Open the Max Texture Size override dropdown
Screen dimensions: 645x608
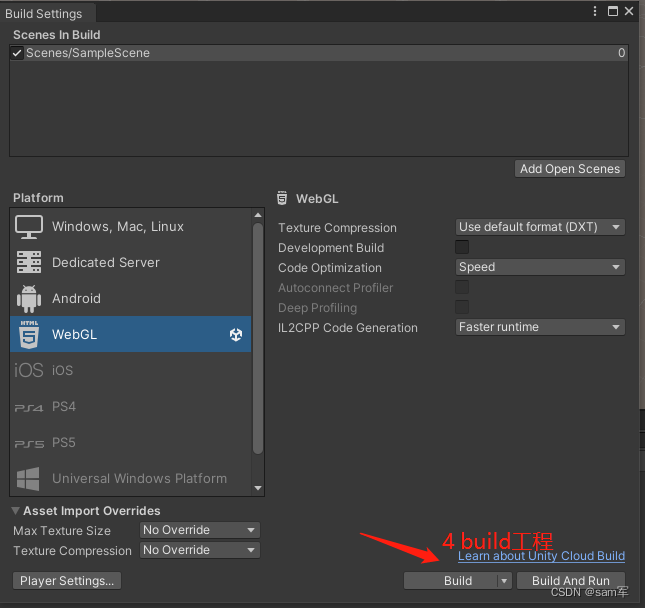tap(200, 530)
